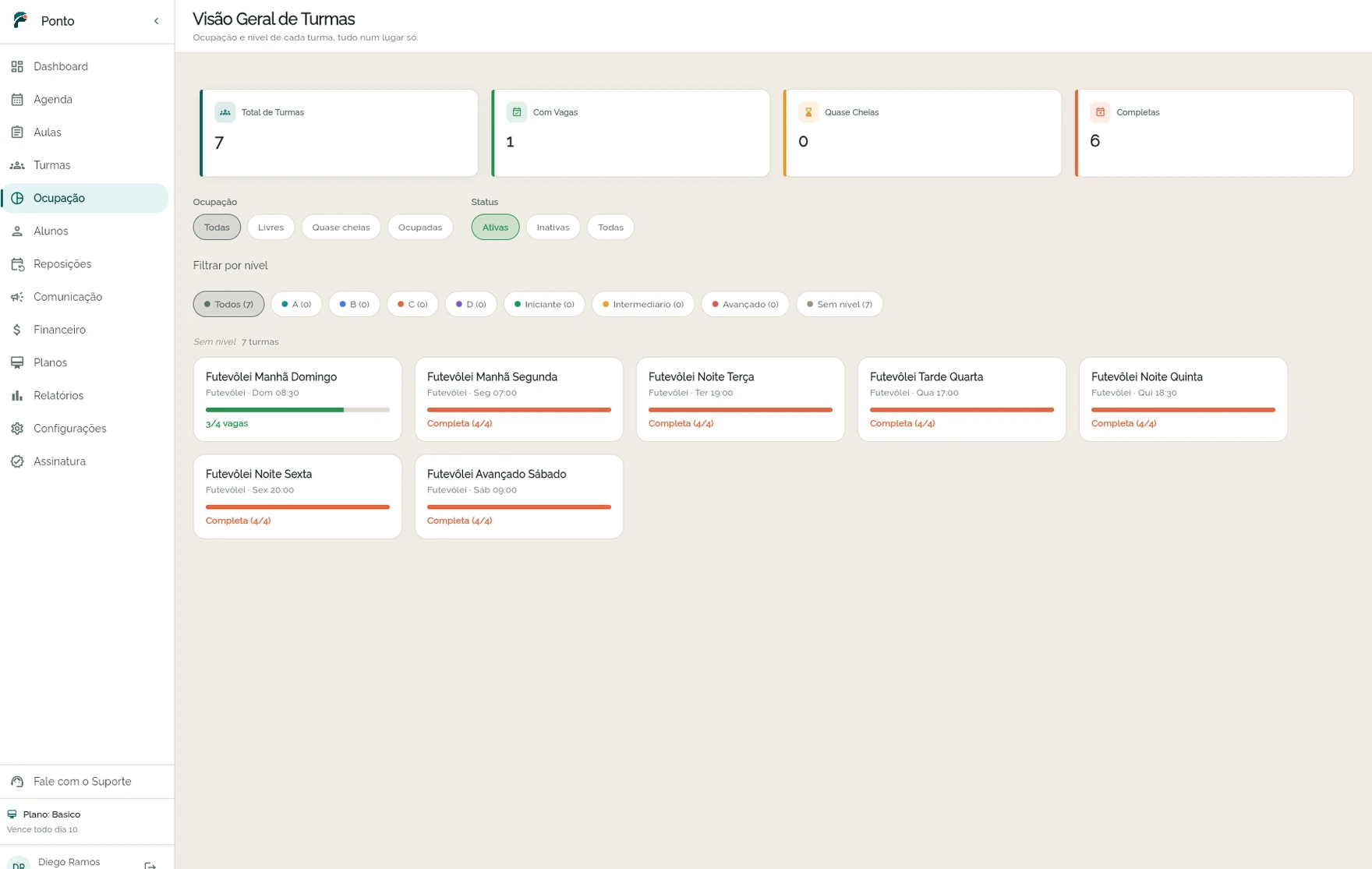This screenshot has width=1372, height=869.
Task: Click Futevôlei Tarde Quarta occupancy bar
Action: point(962,410)
